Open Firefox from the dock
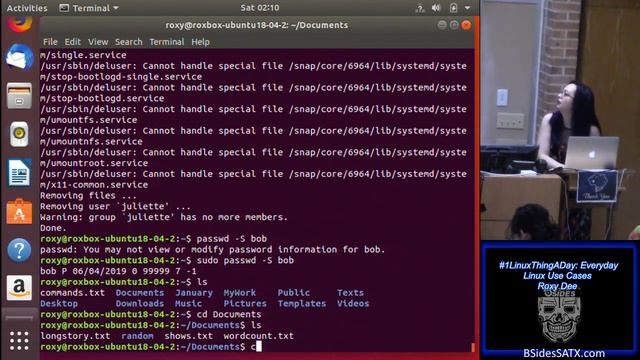 [19, 23]
